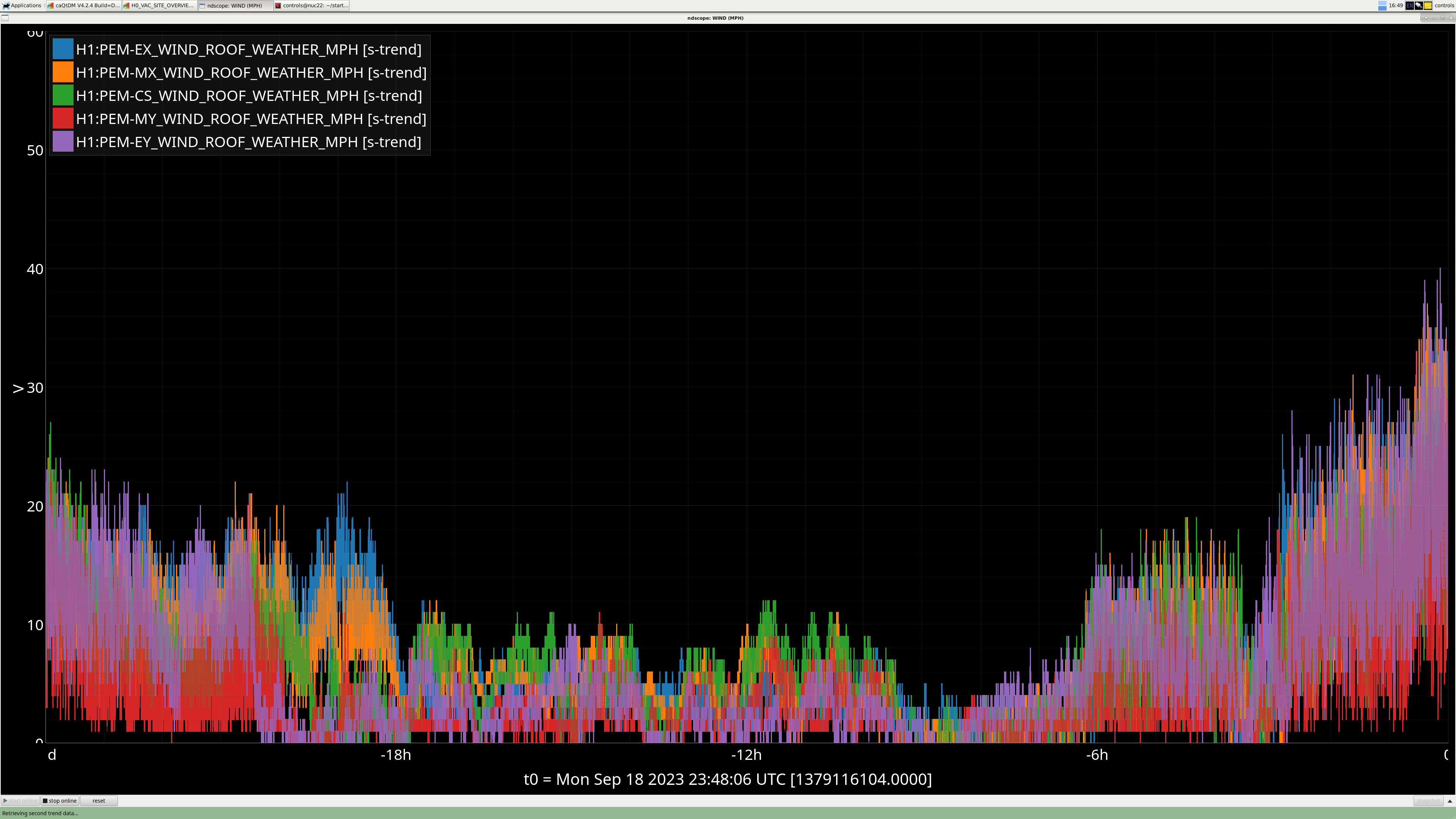Image resolution: width=1456 pixels, height=819 pixels.
Task: Select legend entry H1:PEM-MX_WIND_ROOF_WEATHER_MPH
Action: point(251,73)
